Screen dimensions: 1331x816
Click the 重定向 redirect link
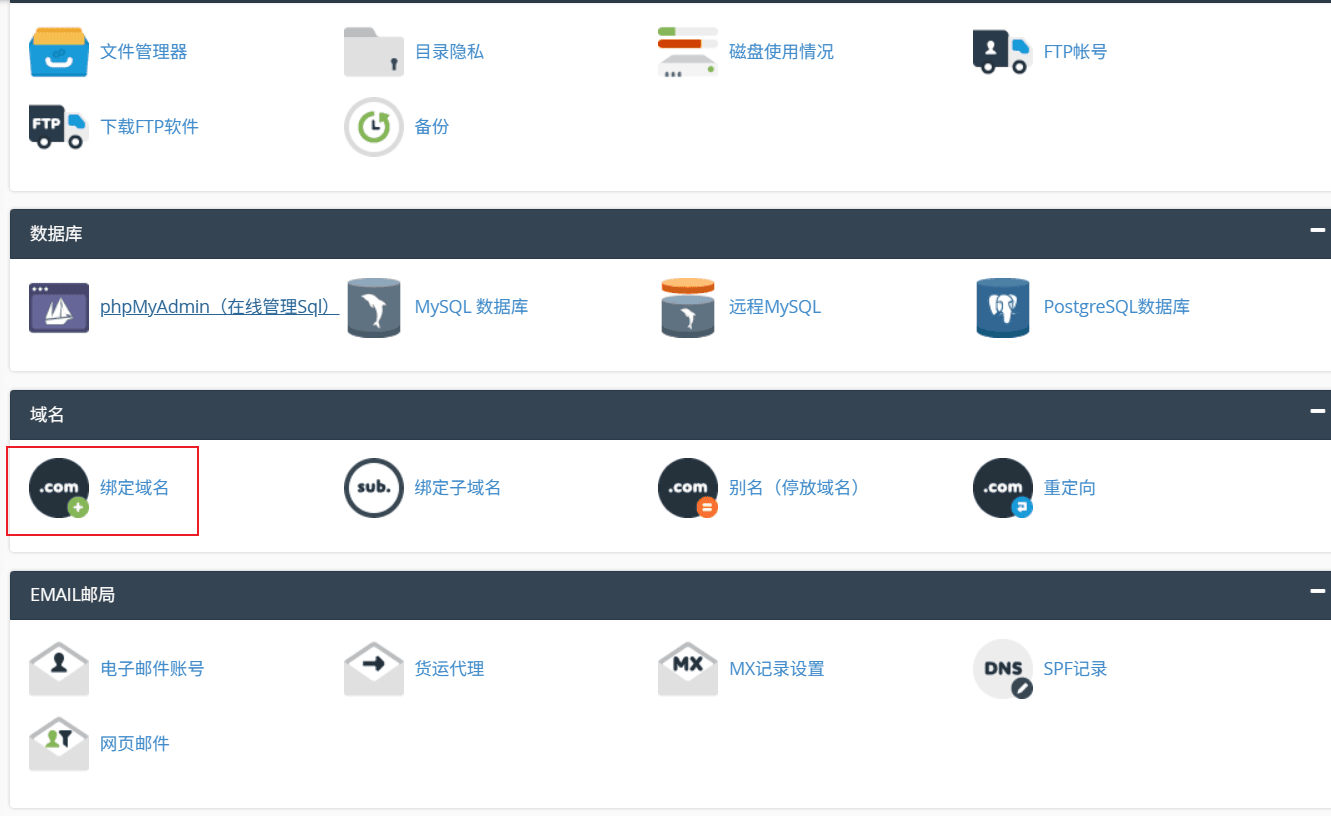click(x=1069, y=488)
